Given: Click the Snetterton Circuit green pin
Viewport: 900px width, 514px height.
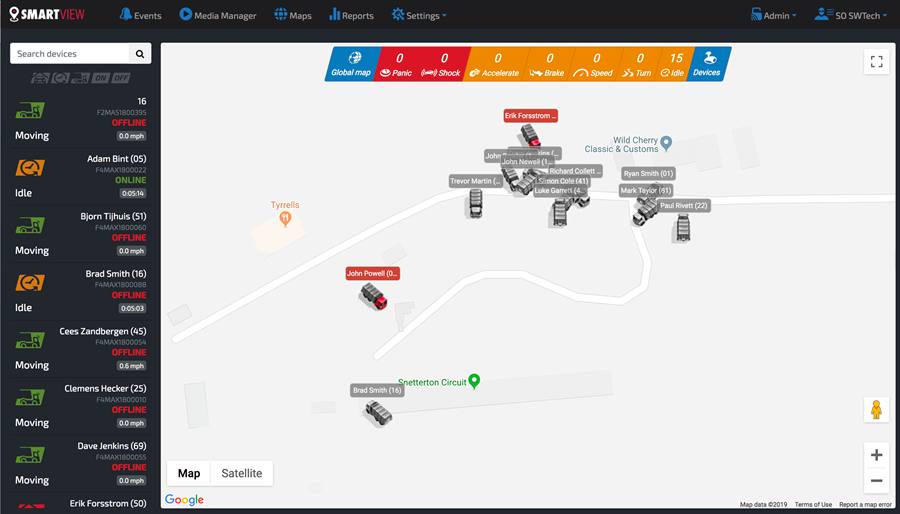Looking at the screenshot, I should (x=474, y=381).
